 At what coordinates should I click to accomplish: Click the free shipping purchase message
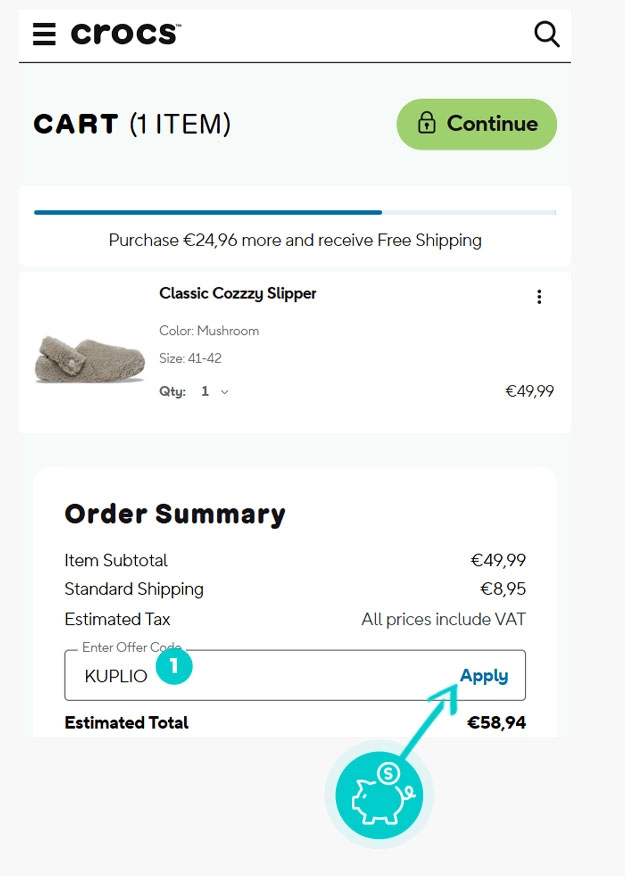295,240
